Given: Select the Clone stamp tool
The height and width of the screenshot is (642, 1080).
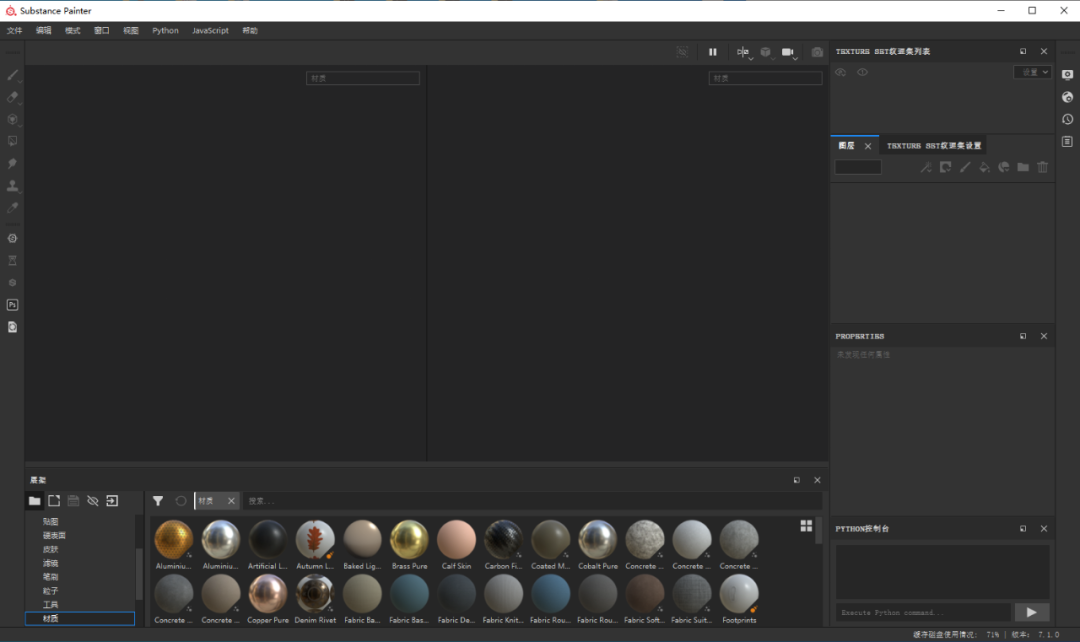Looking at the screenshot, I should (12, 185).
